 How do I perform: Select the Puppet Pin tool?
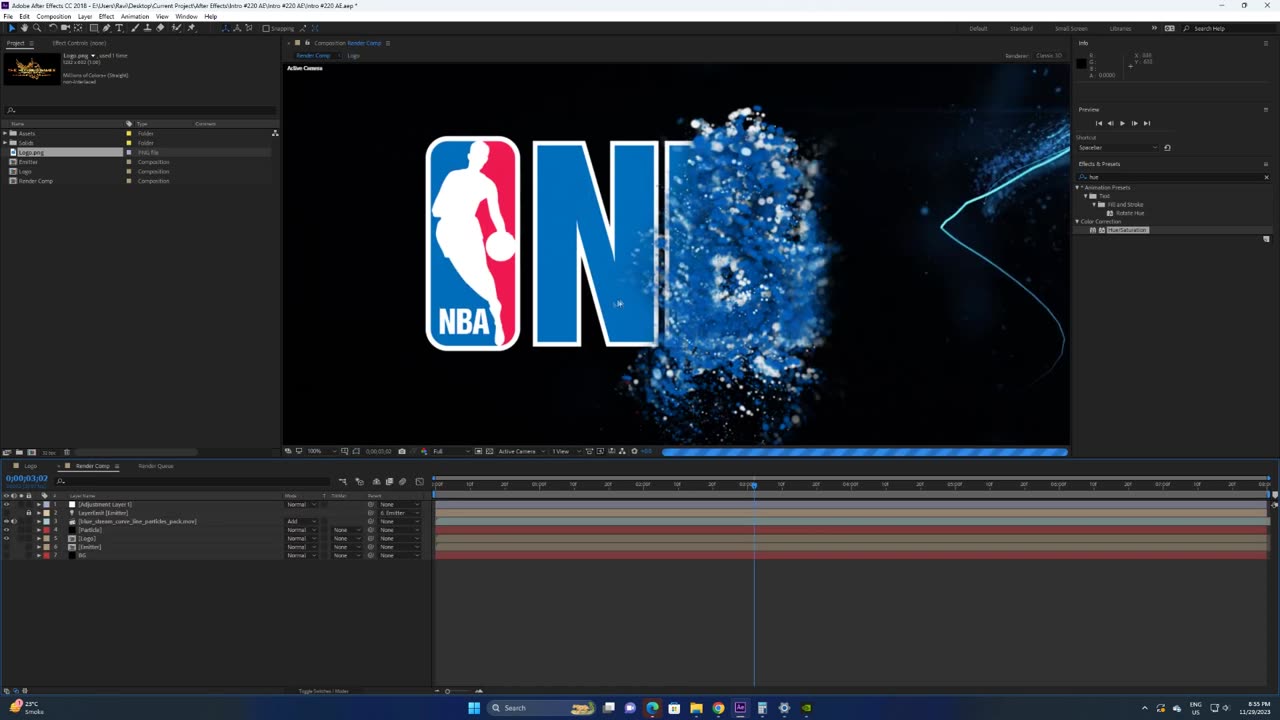click(x=191, y=28)
